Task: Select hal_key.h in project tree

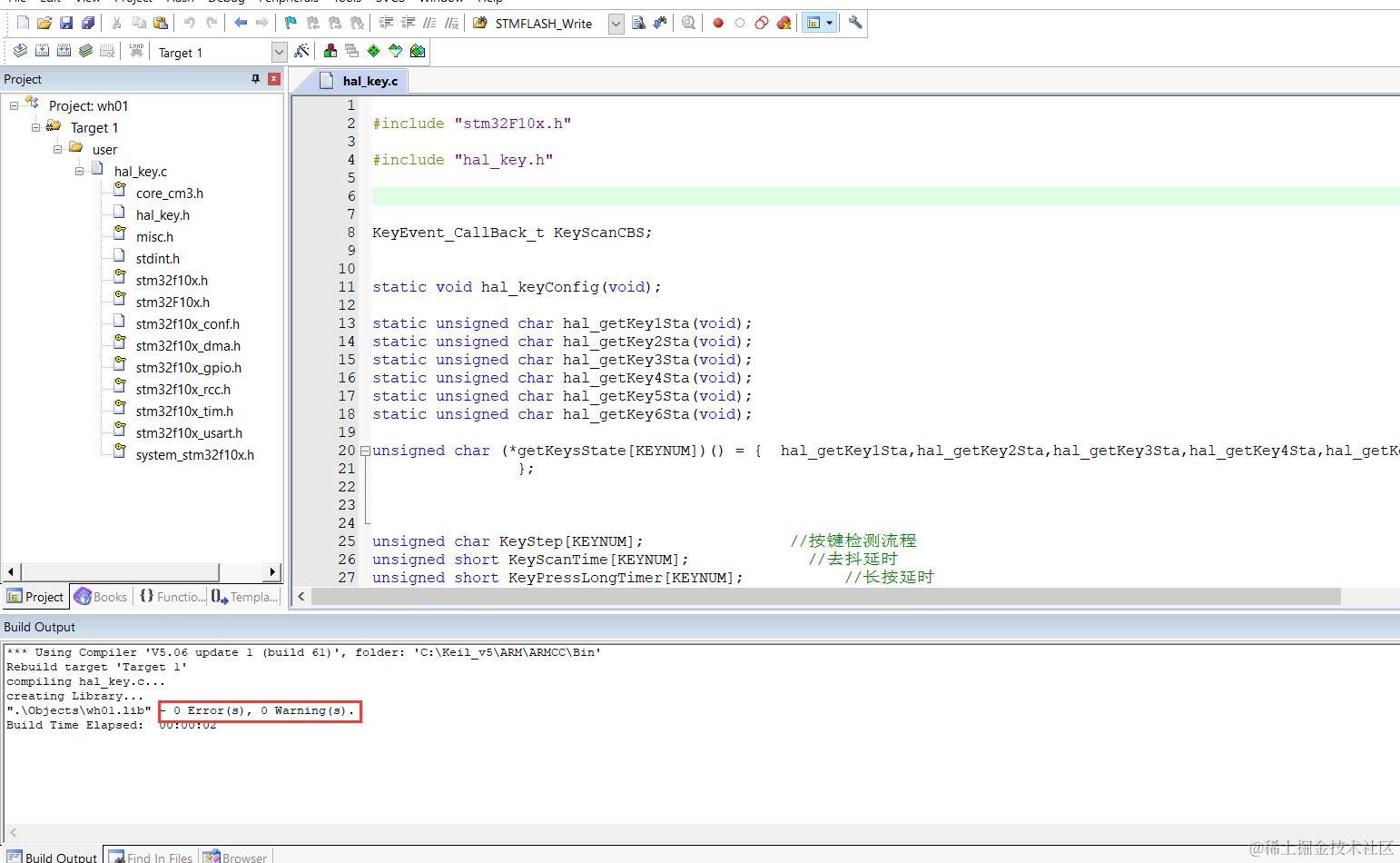Action: tap(163, 215)
